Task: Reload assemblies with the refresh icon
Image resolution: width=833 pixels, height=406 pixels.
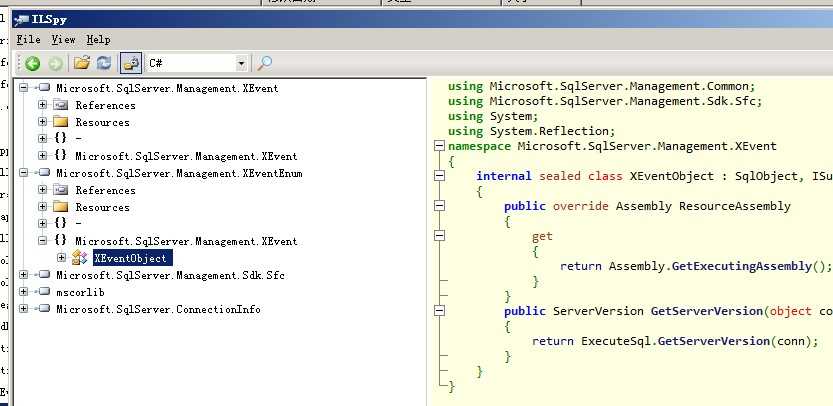Action: (104, 63)
